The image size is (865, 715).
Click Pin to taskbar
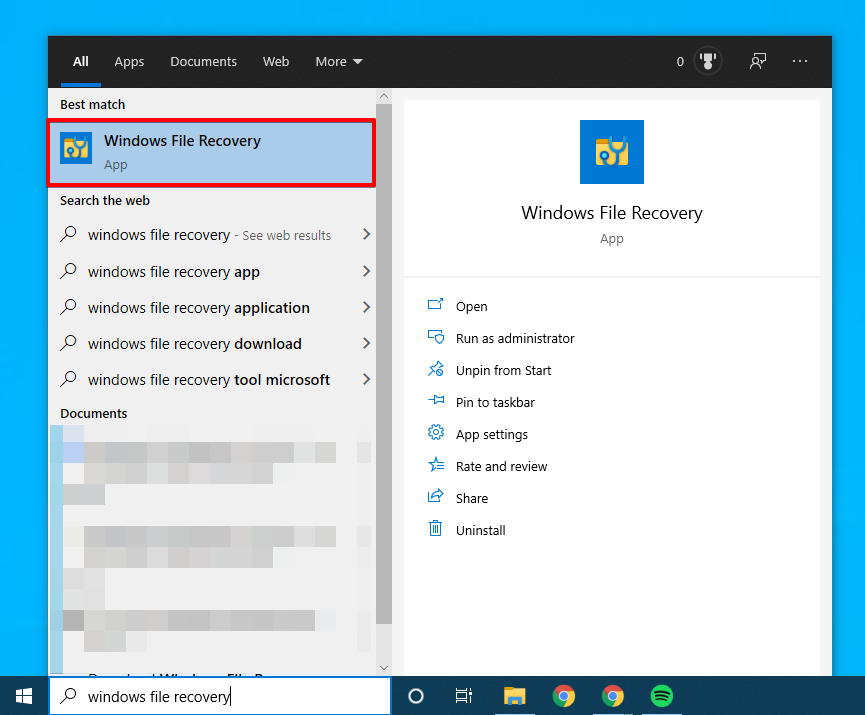[495, 402]
